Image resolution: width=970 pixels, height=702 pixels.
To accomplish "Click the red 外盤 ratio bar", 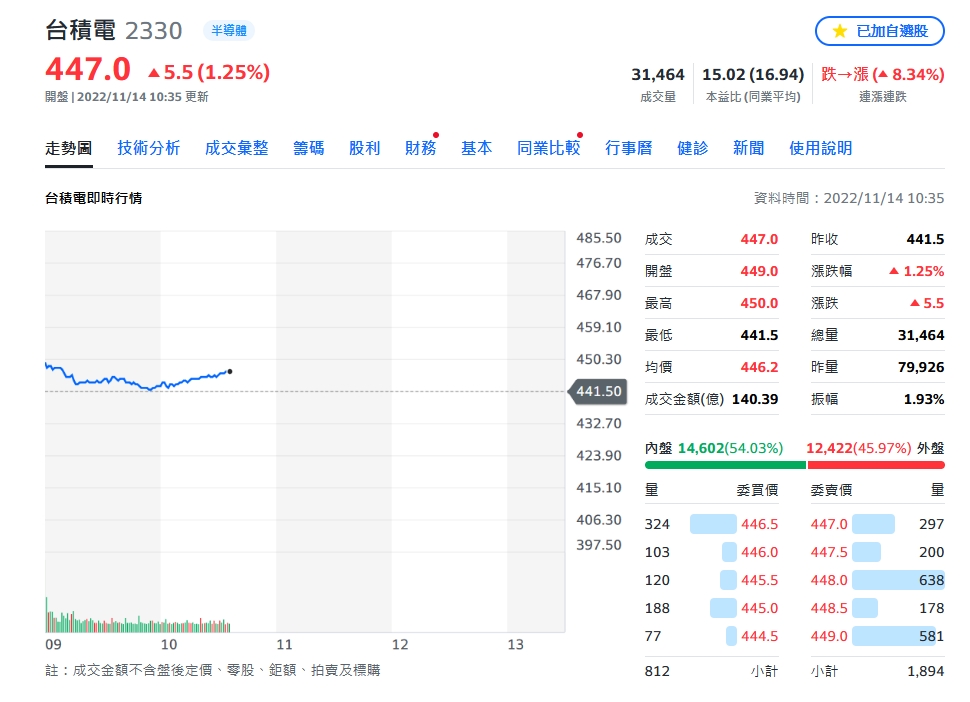I will coord(876,465).
